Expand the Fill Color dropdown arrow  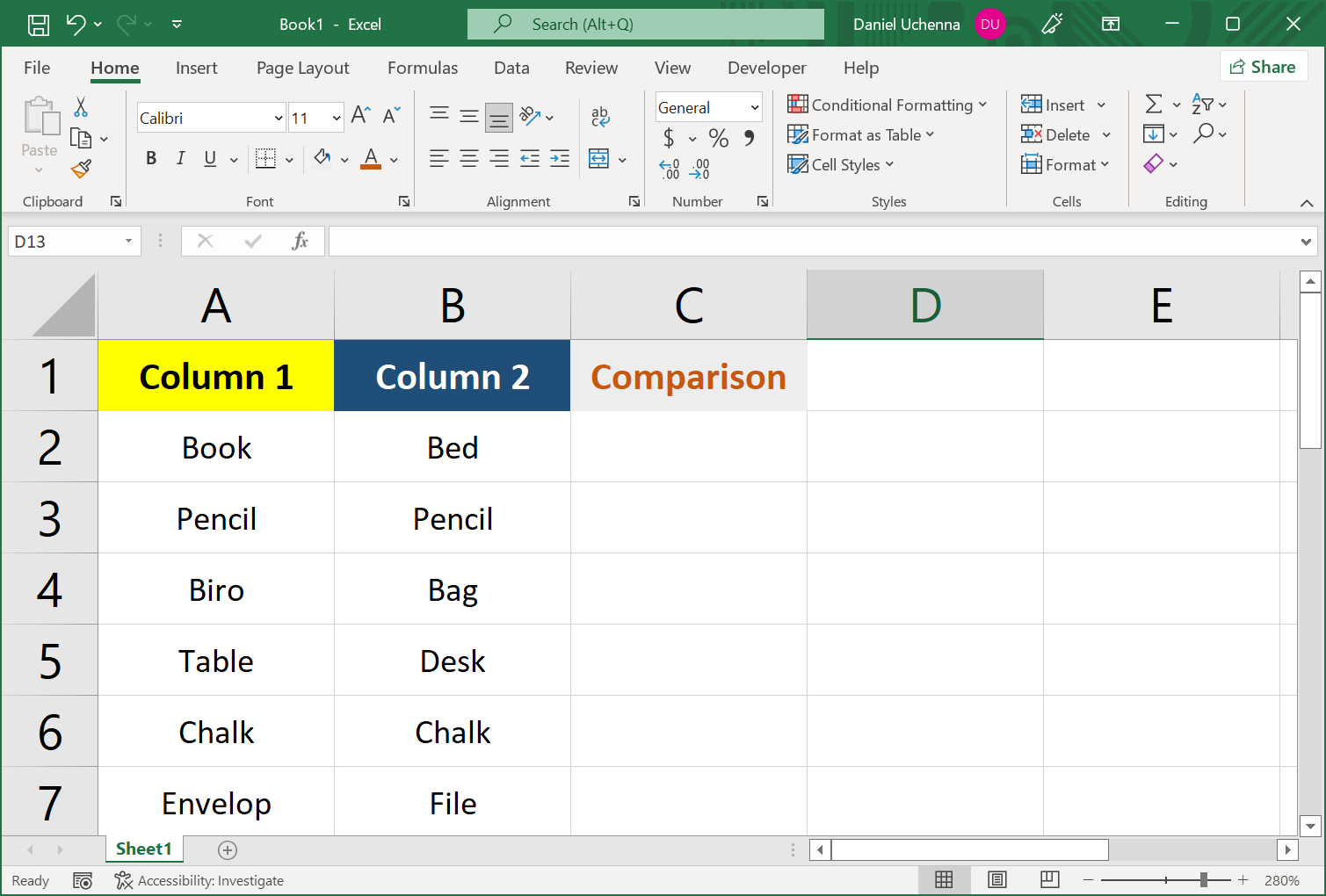click(x=344, y=159)
